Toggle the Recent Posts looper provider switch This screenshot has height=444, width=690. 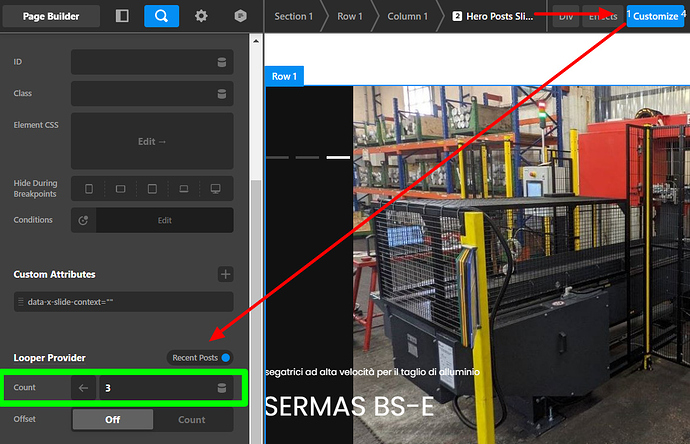click(225, 358)
